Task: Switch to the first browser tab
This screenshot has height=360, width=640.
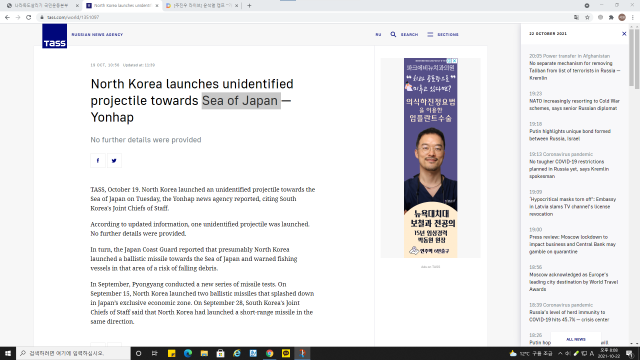Action: [x=41, y=6]
